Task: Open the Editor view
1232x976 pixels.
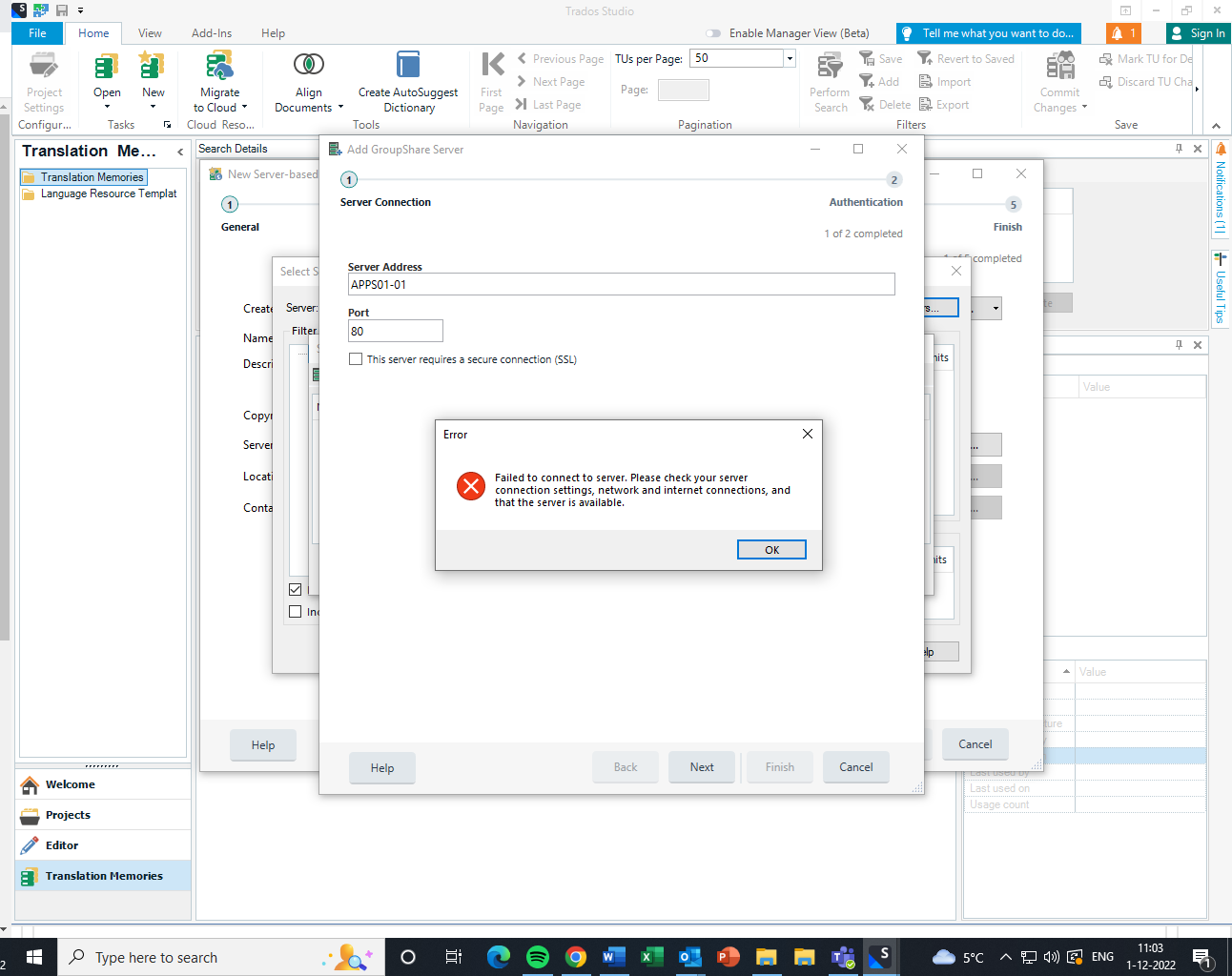Action: tap(103, 845)
